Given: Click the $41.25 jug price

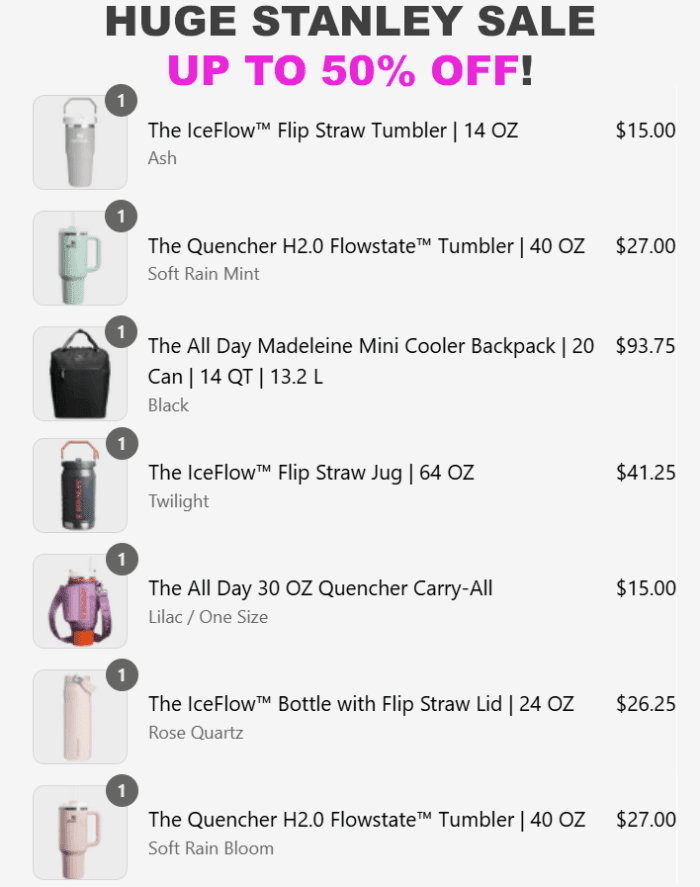Looking at the screenshot, I should point(645,472).
